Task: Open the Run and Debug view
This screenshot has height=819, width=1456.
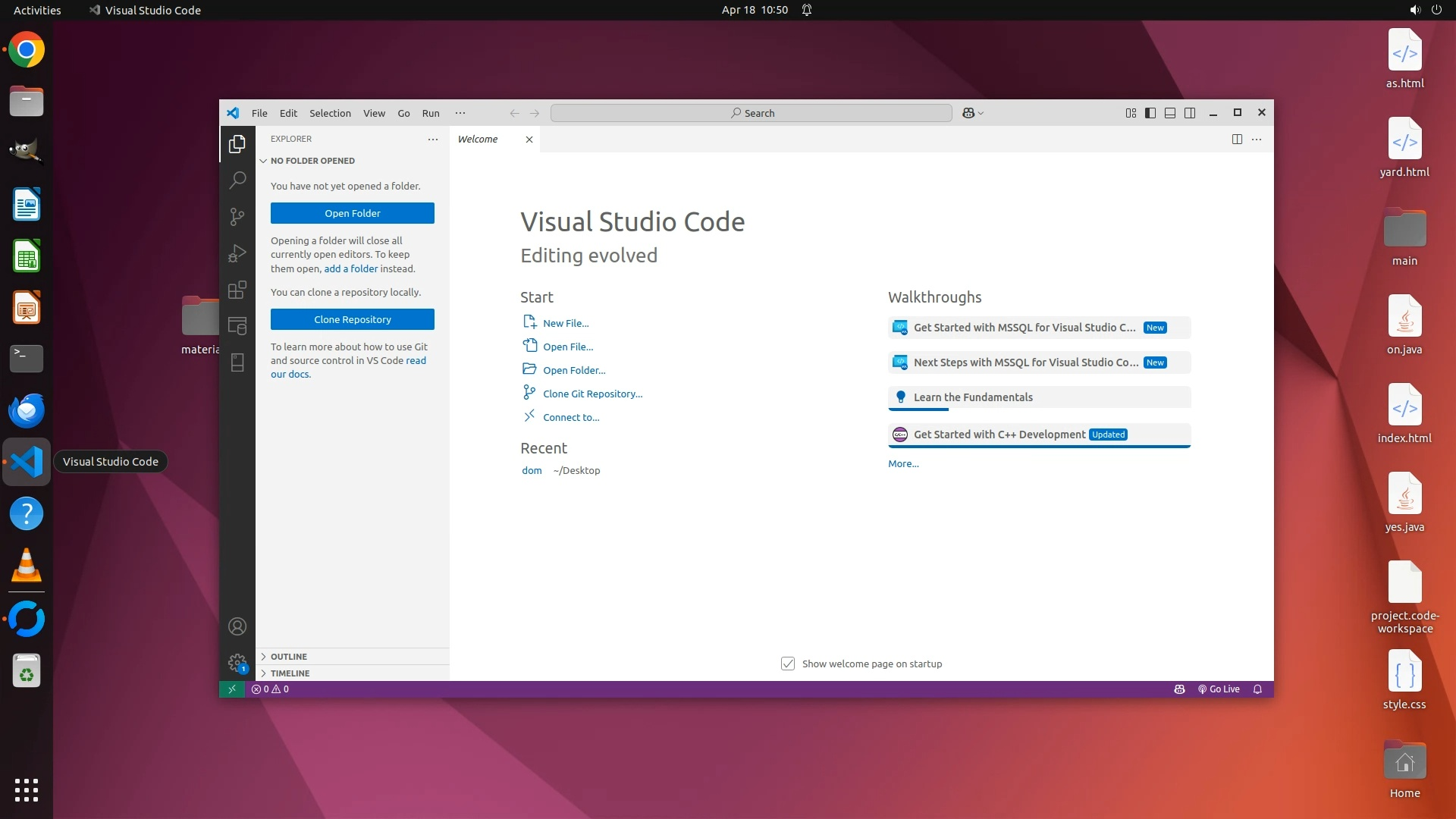Action: pos(237,253)
